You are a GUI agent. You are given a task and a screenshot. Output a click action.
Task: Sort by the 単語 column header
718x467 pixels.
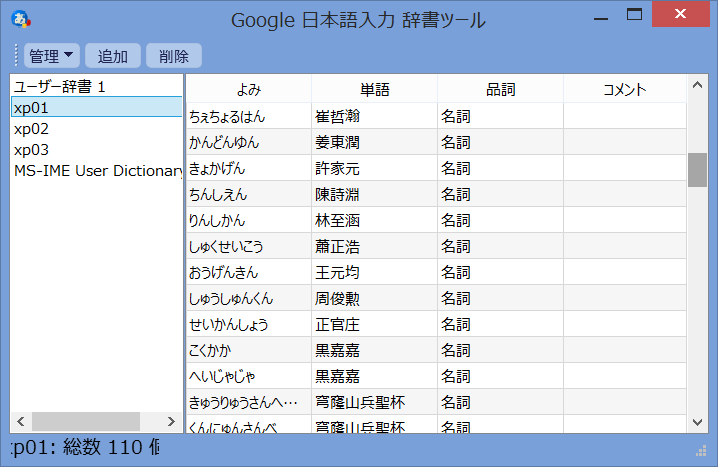click(375, 89)
